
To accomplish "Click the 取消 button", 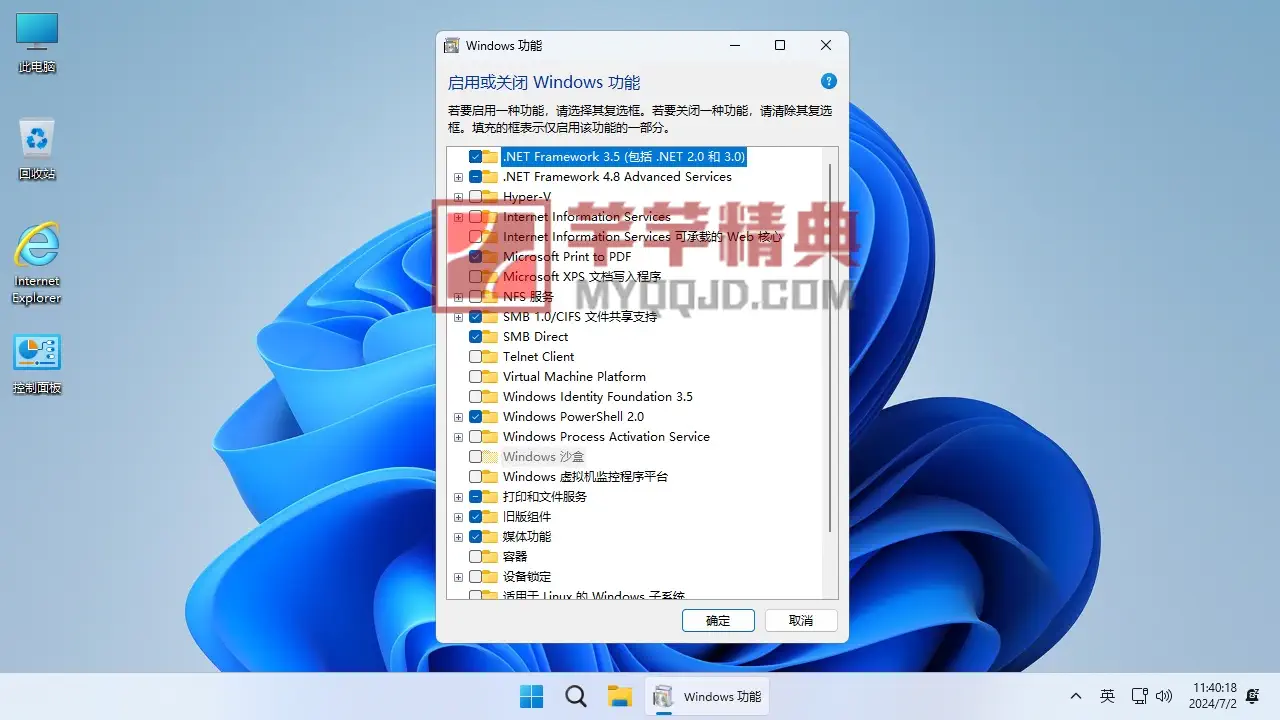I will [x=801, y=620].
